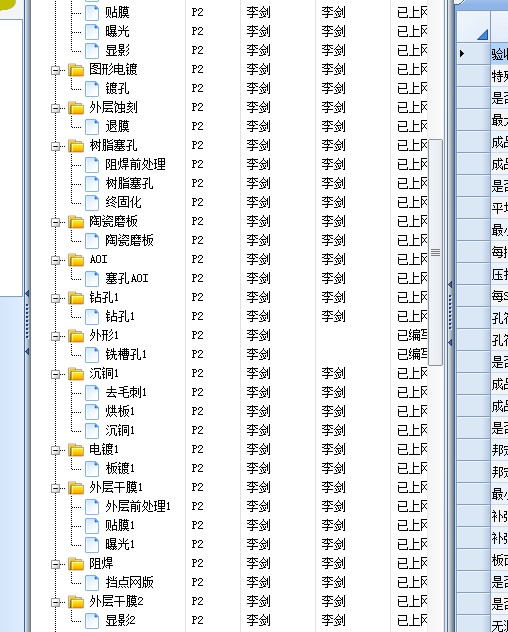This screenshot has height=632, width=508.
Task: Click the 外形1 folder icon
Action: pyautogui.click(x=76, y=335)
